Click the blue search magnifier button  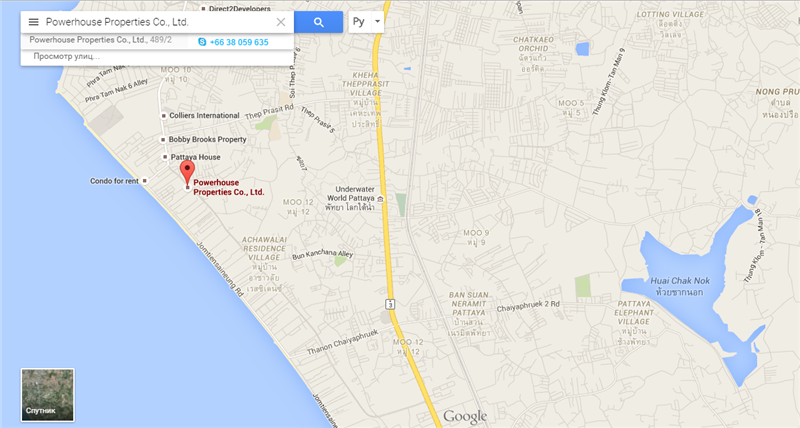pos(318,22)
